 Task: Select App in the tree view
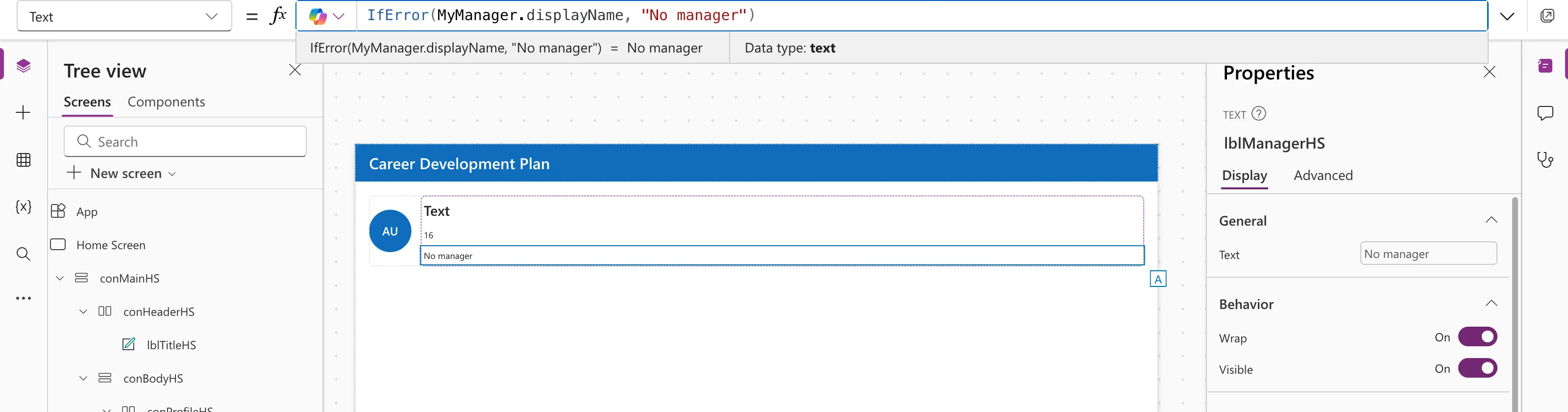click(x=87, y=211)
